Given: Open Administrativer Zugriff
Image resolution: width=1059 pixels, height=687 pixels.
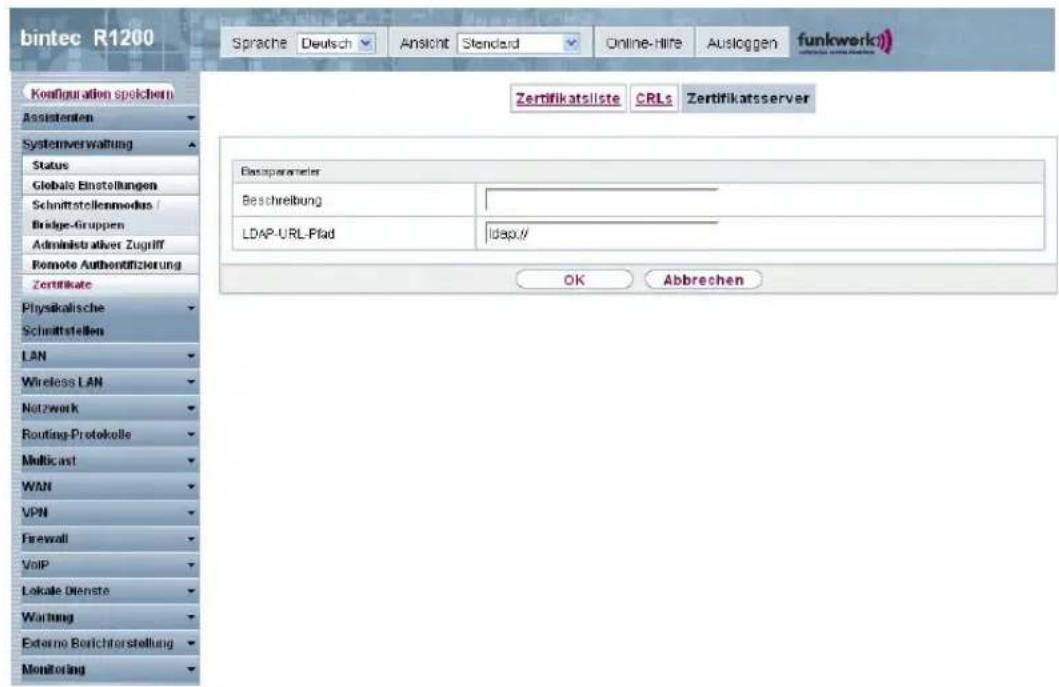Looking at the screenshot, I should tap(111, 245).
